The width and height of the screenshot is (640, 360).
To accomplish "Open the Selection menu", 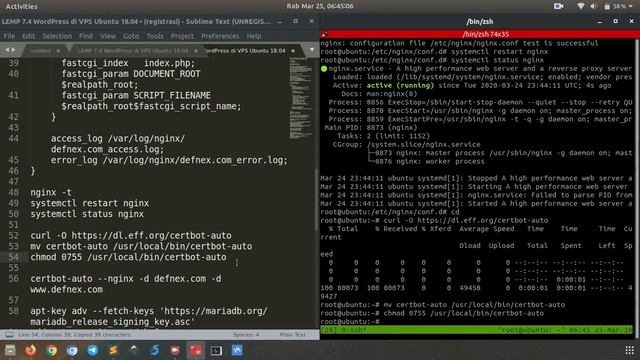I will tap(57, 36).
